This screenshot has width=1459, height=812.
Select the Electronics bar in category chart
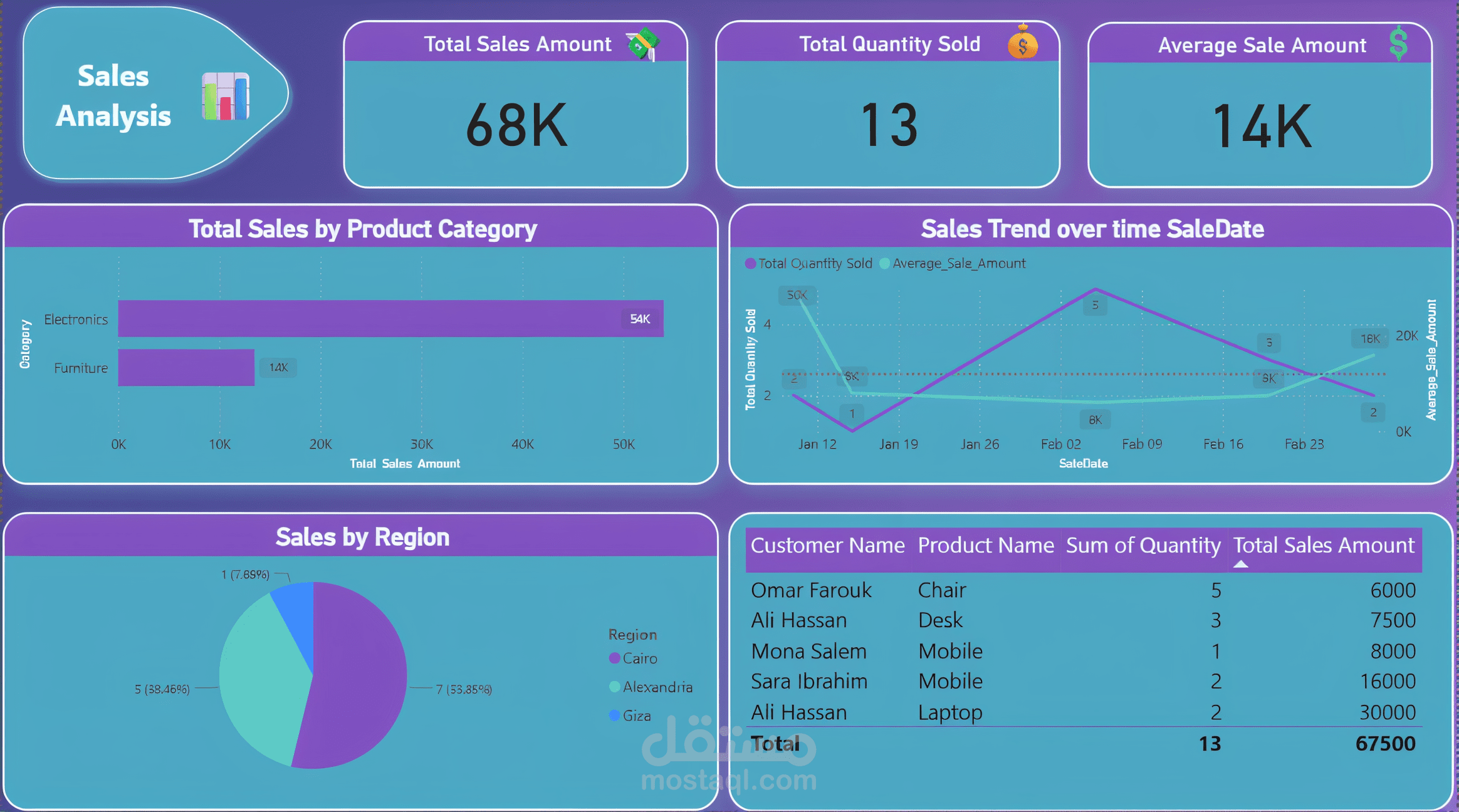(390, 319)
